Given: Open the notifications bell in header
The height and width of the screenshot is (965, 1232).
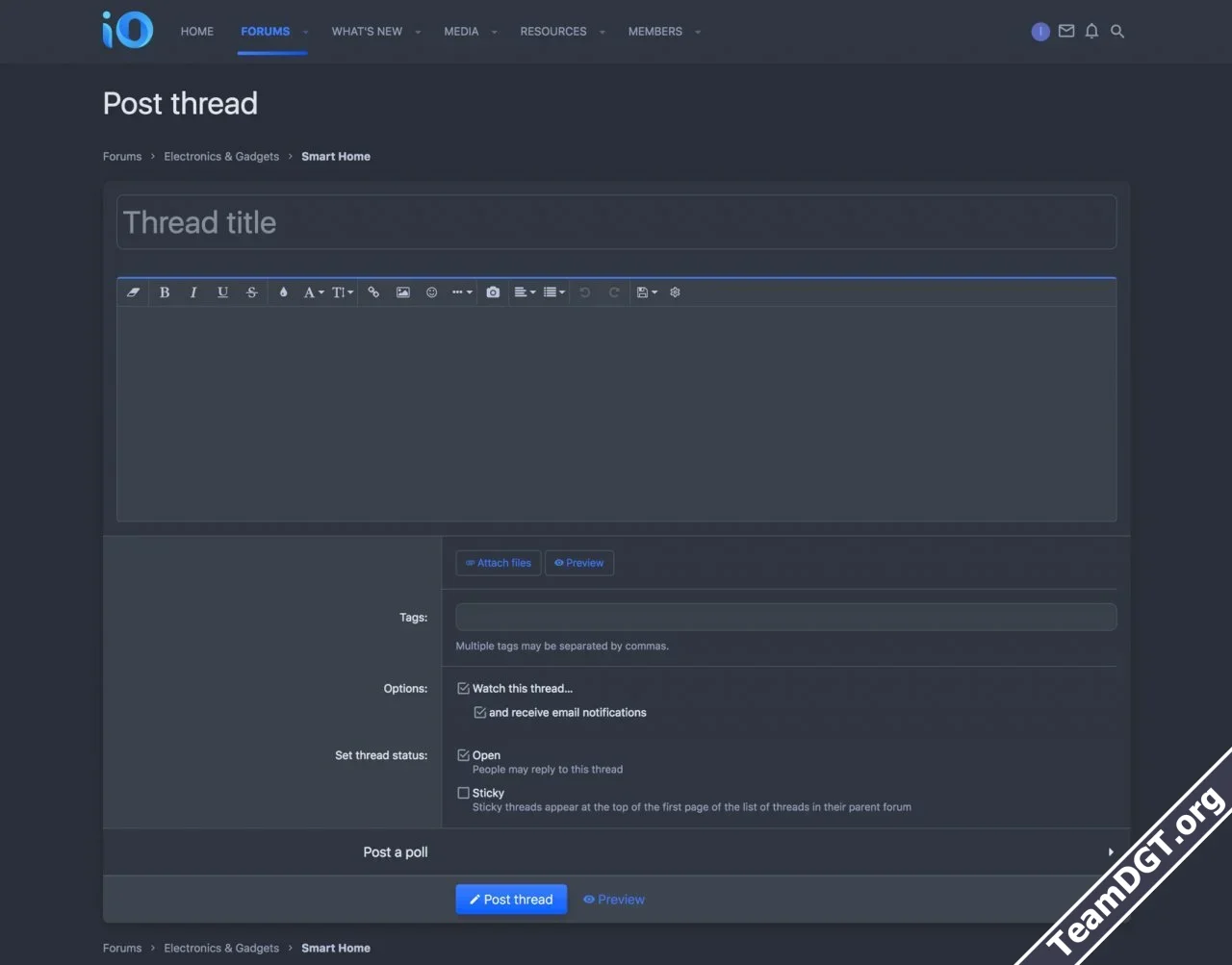Looking at the screenshot, I should coord(1091,32).
